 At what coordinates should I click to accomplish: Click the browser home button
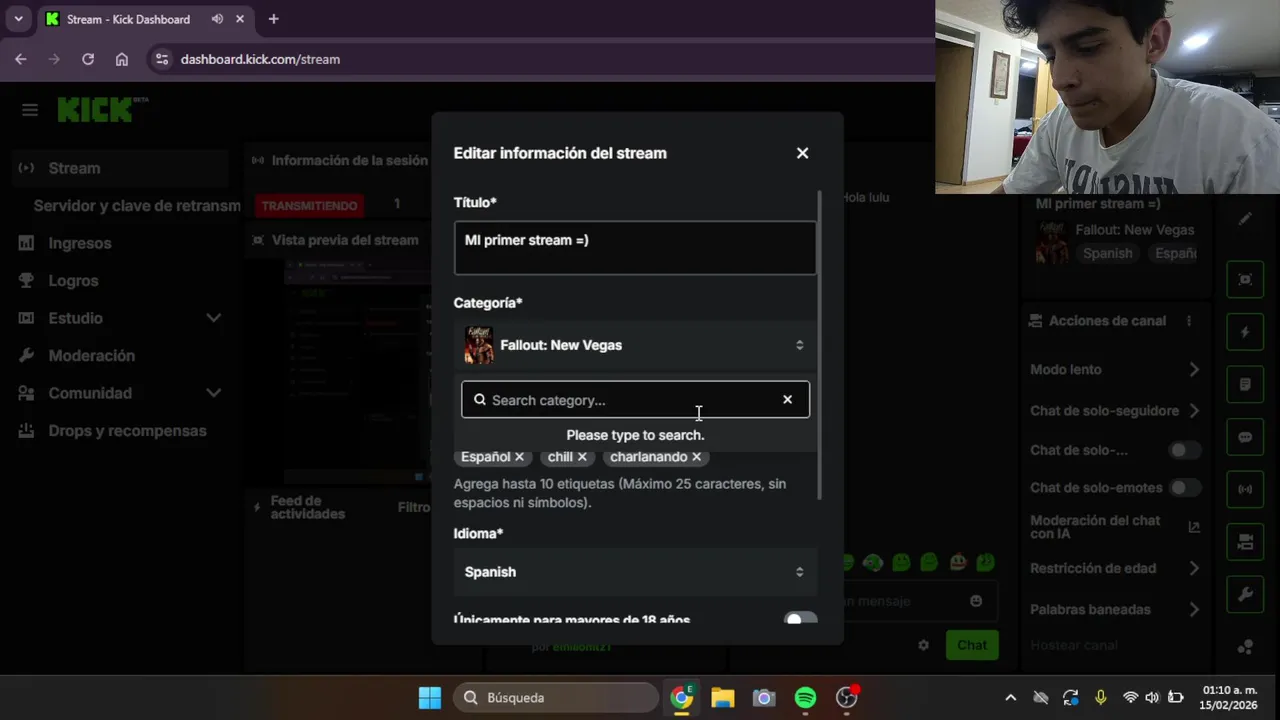pyautogui.click(x=122, y=59)
